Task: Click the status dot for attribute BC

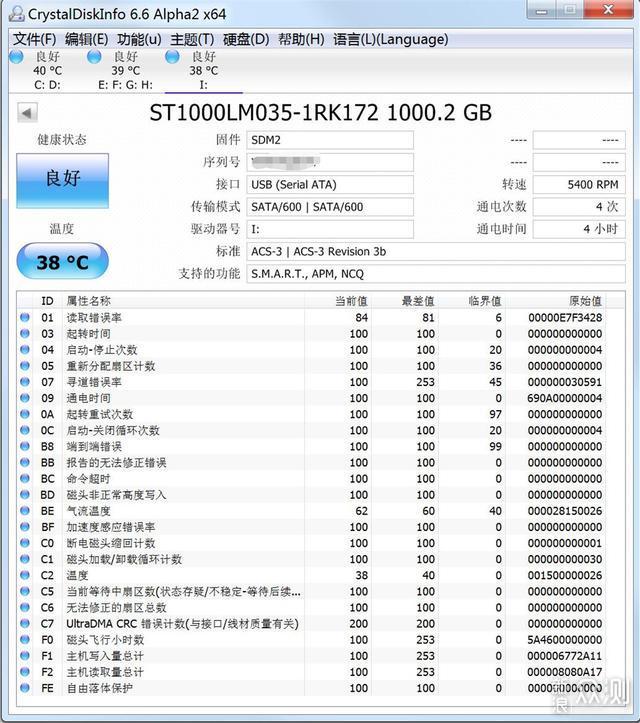Action: pos(25,479)
